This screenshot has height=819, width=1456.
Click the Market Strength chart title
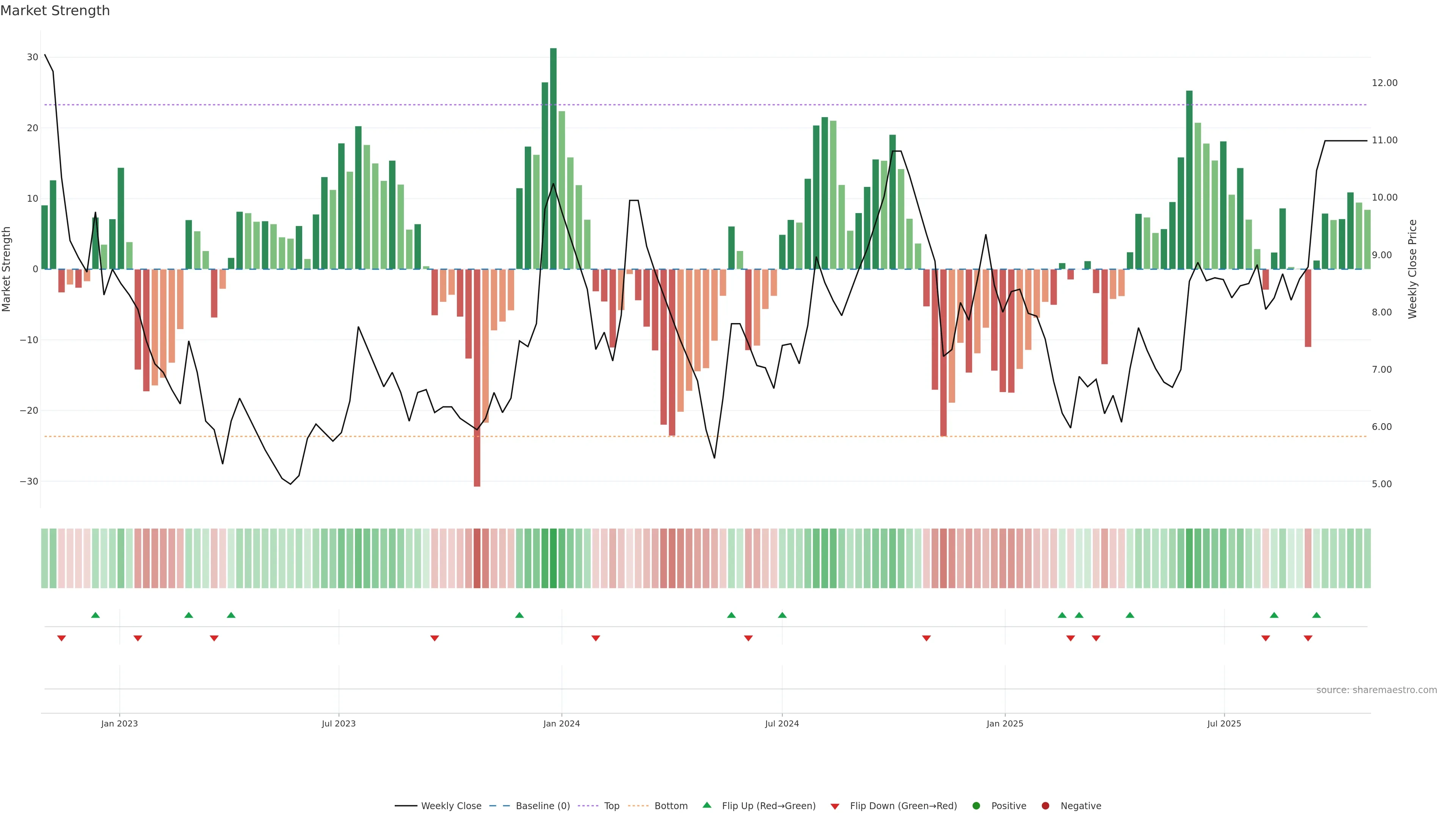click(x=55, y=11)
